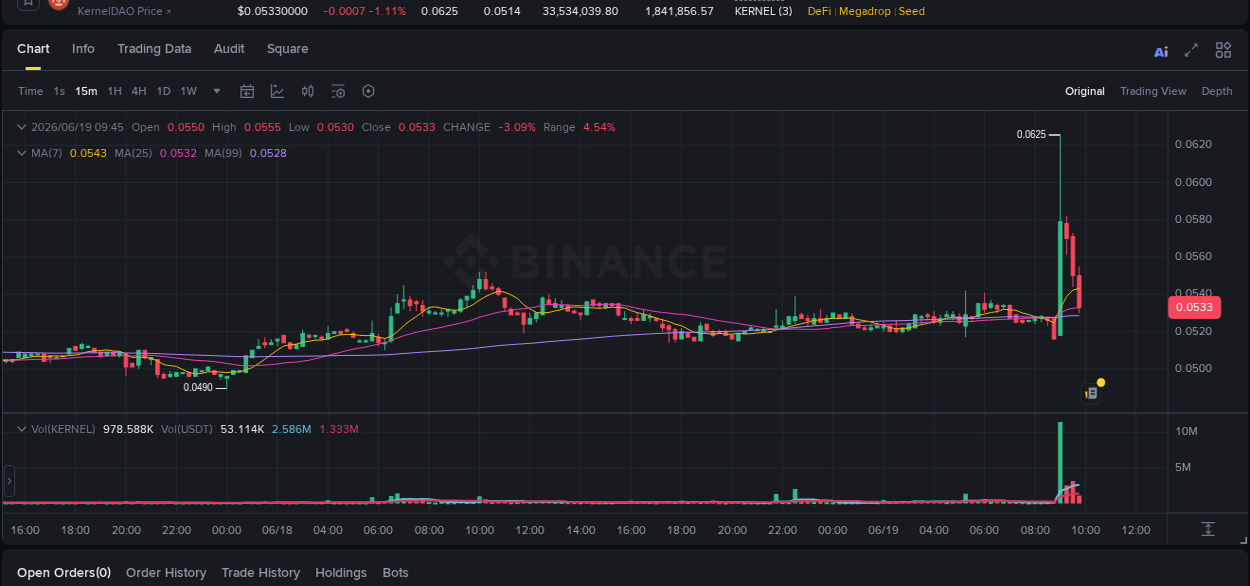
Task: Expand the left side panel handle
Action: (9, 481)
